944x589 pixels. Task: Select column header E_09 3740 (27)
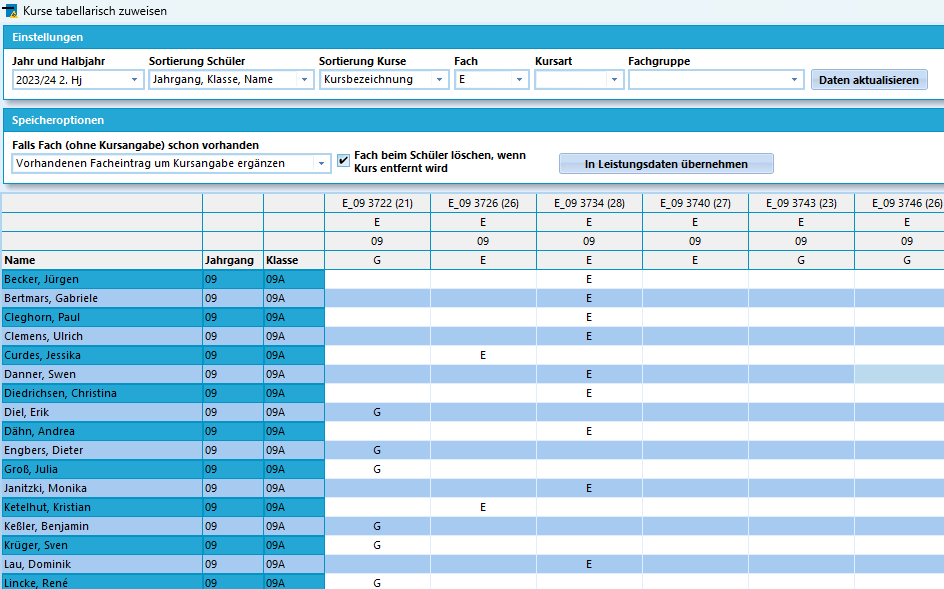695,203
